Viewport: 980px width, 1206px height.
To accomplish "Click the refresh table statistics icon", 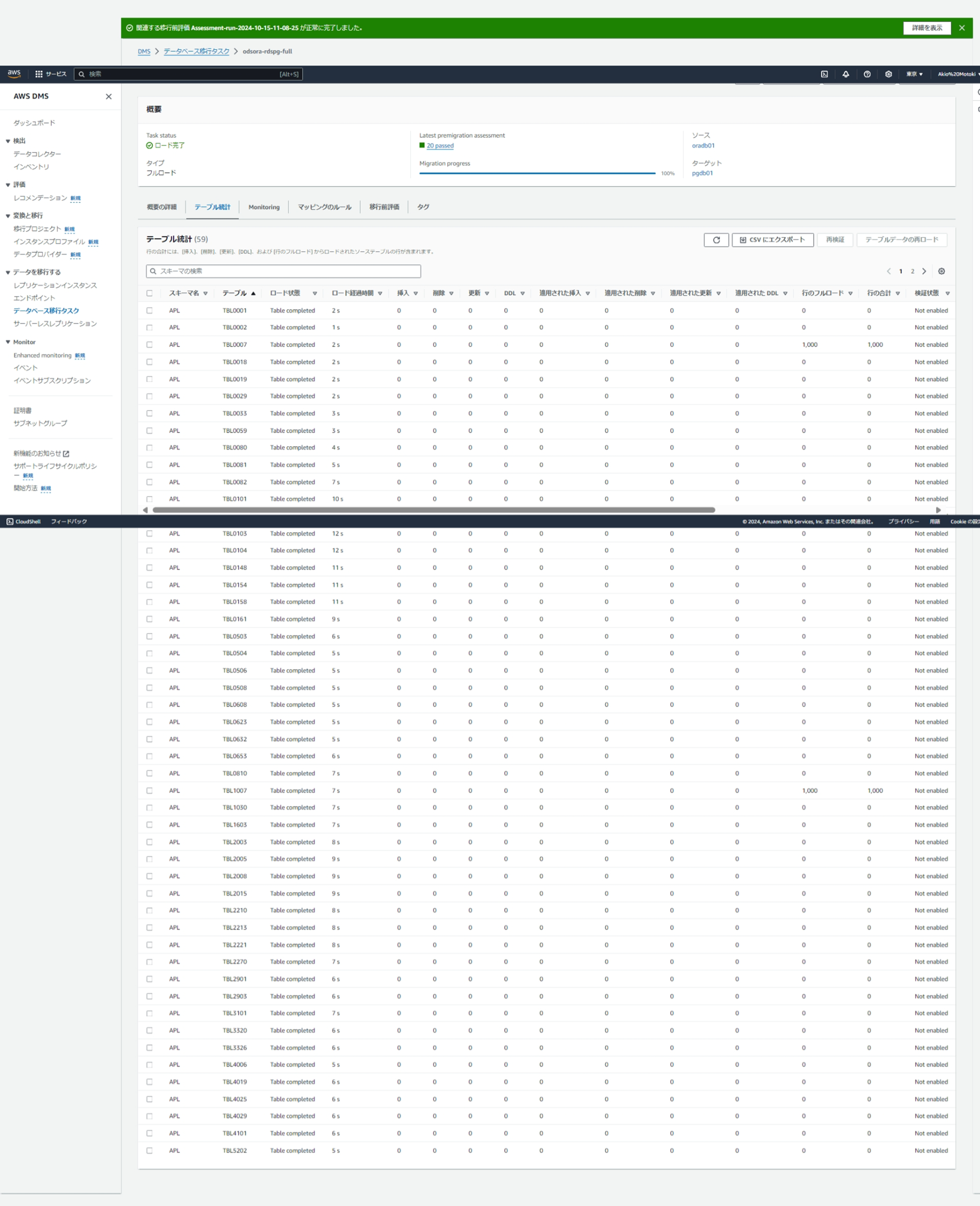I will coord(716,240).
